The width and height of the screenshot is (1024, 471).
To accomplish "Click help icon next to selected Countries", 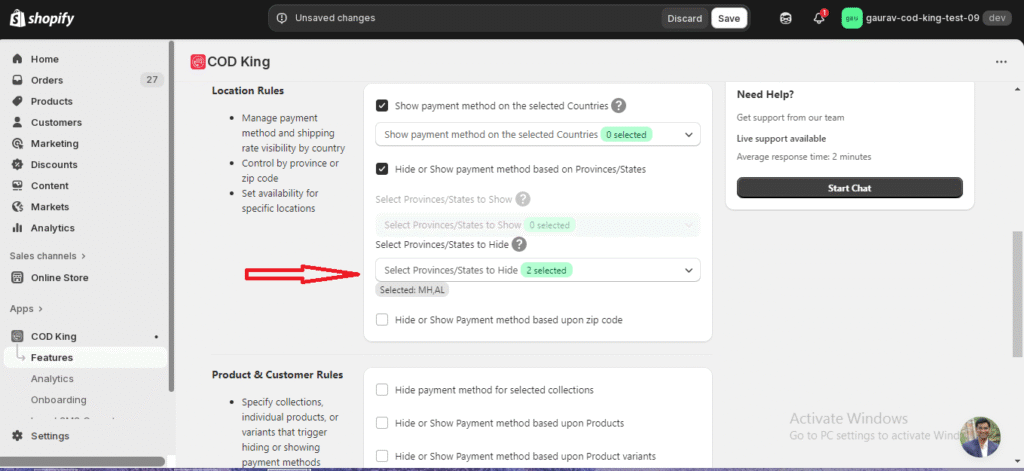I will click(619, 105).
